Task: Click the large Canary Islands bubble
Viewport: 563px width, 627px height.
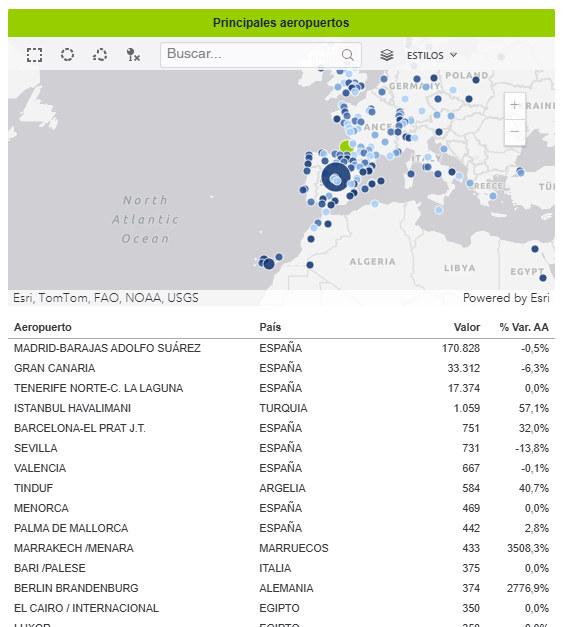Action: tap(269, 264)
